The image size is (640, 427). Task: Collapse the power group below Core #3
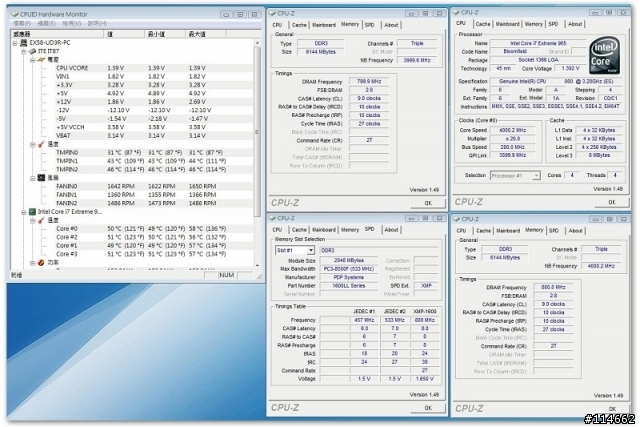click(32, 262)
